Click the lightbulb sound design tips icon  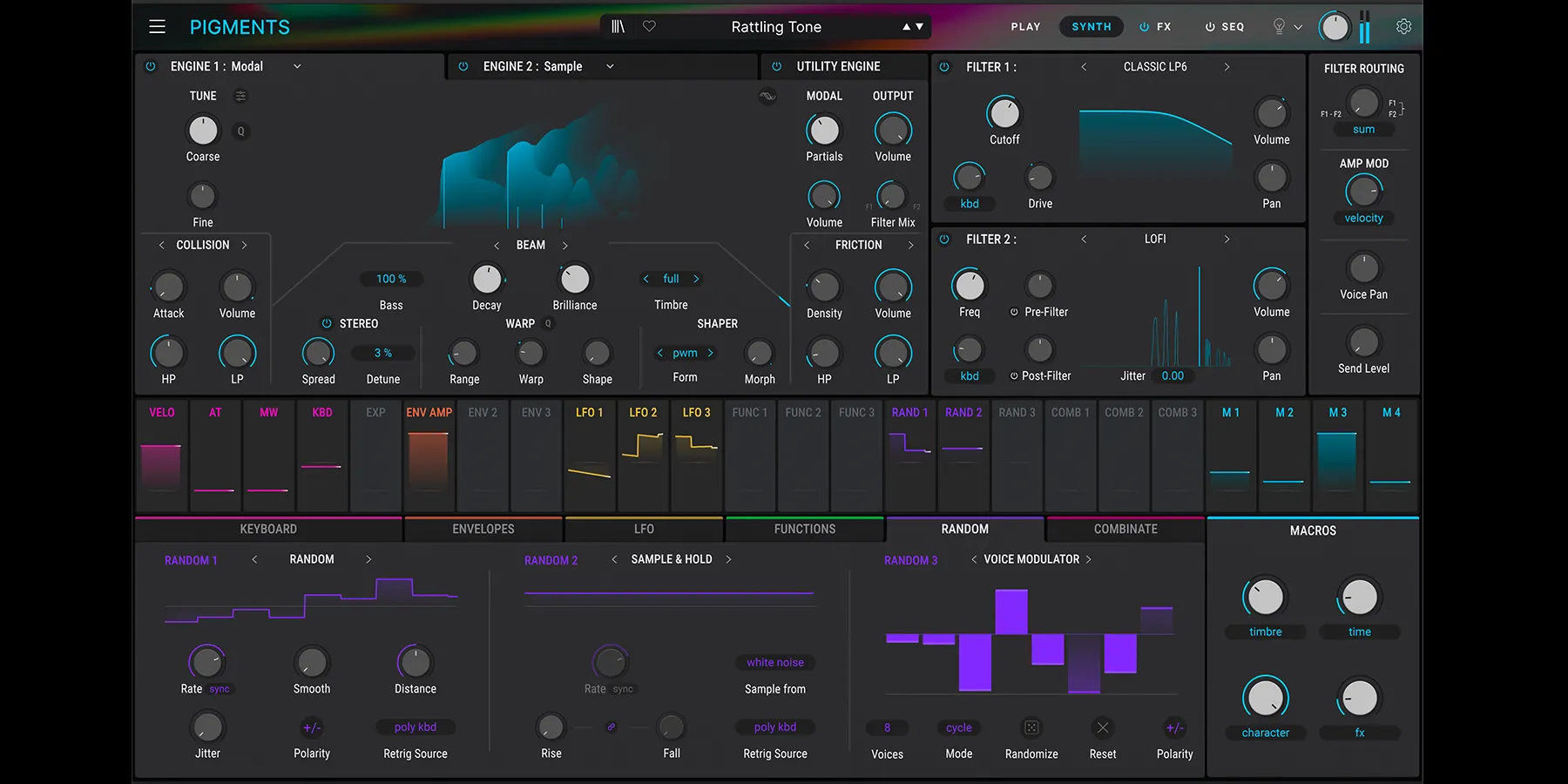(1279, 27)
